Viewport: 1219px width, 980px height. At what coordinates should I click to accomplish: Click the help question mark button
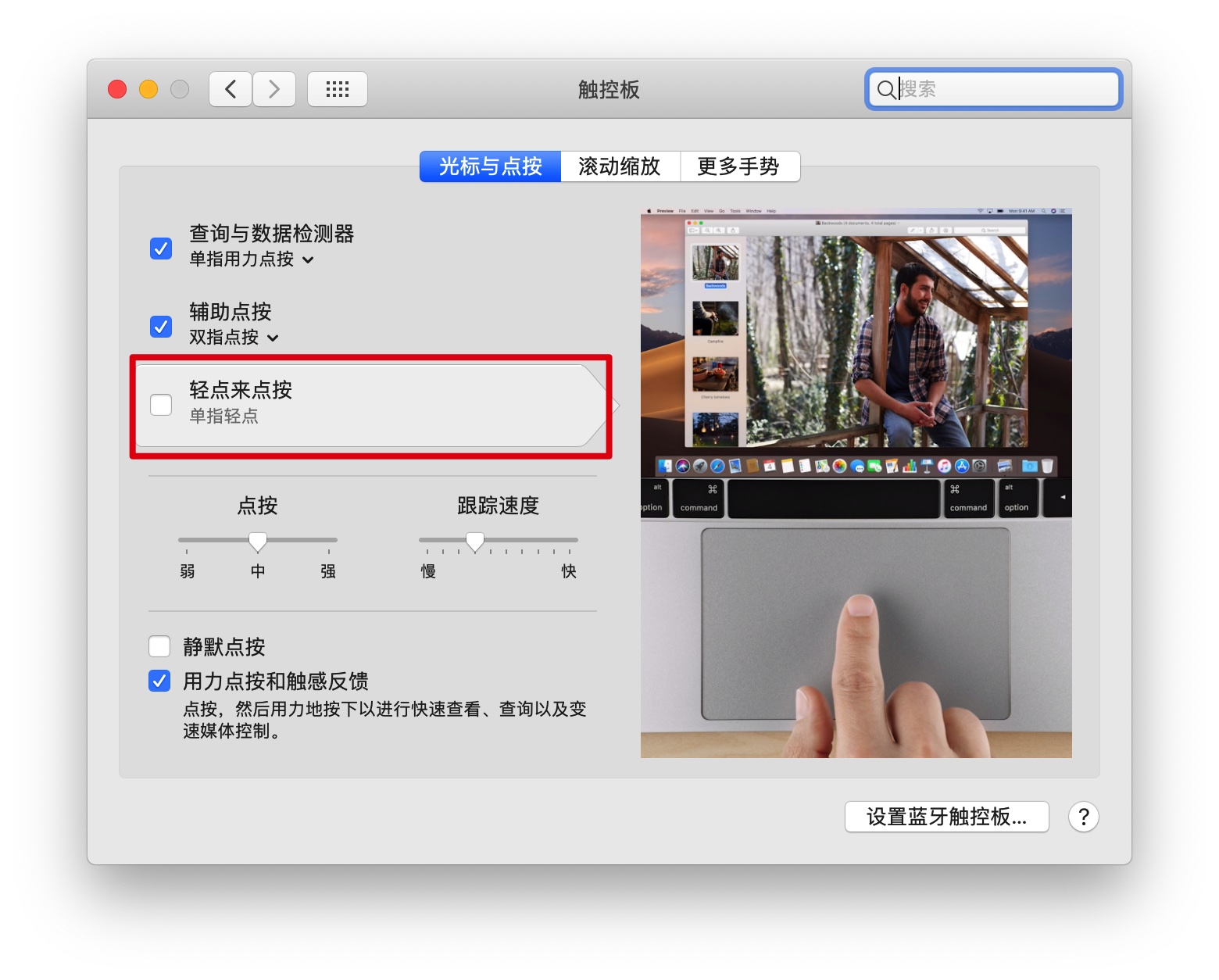[1083, 817]
